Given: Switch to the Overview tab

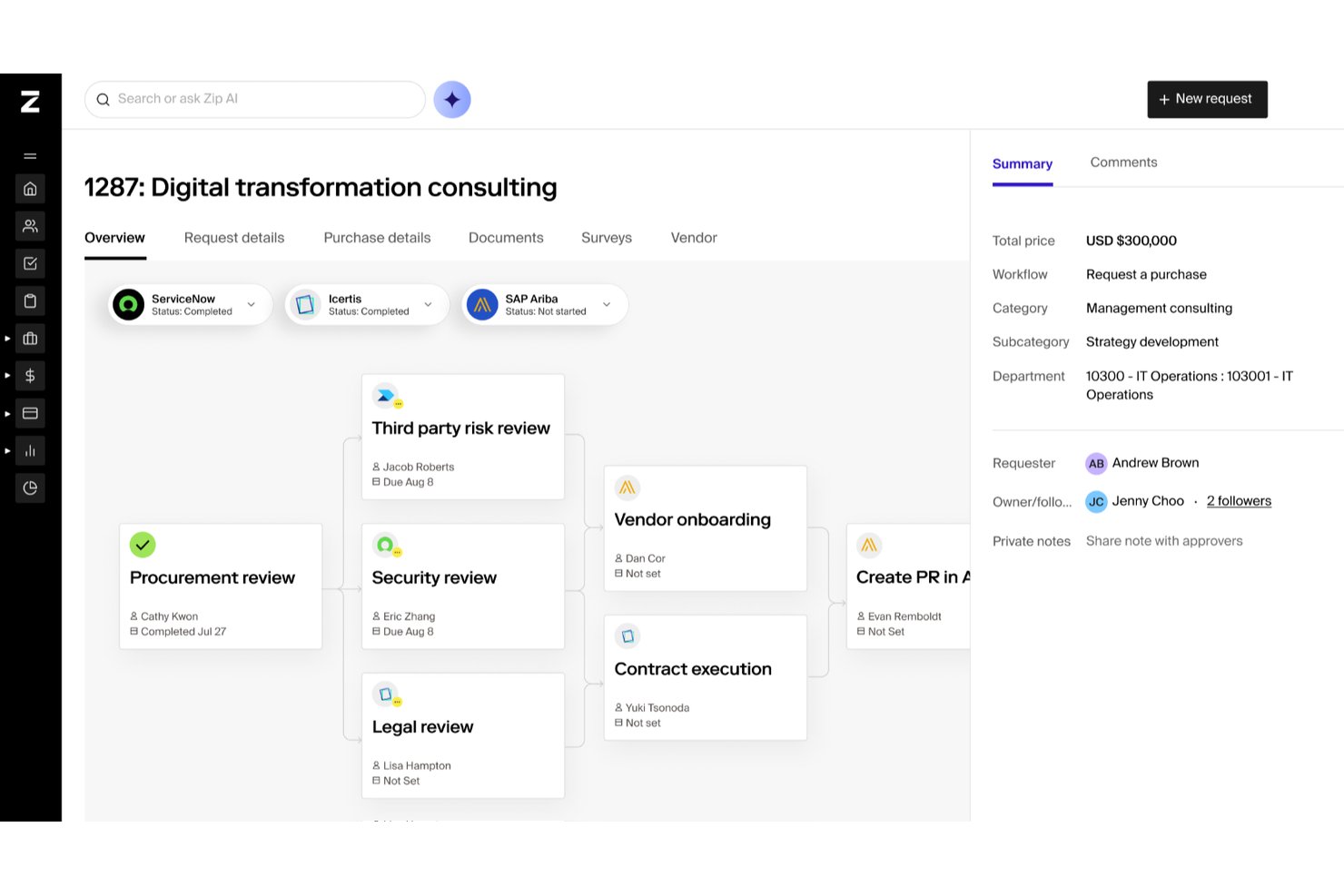Looking at the screenshot, I should point(114,238).
